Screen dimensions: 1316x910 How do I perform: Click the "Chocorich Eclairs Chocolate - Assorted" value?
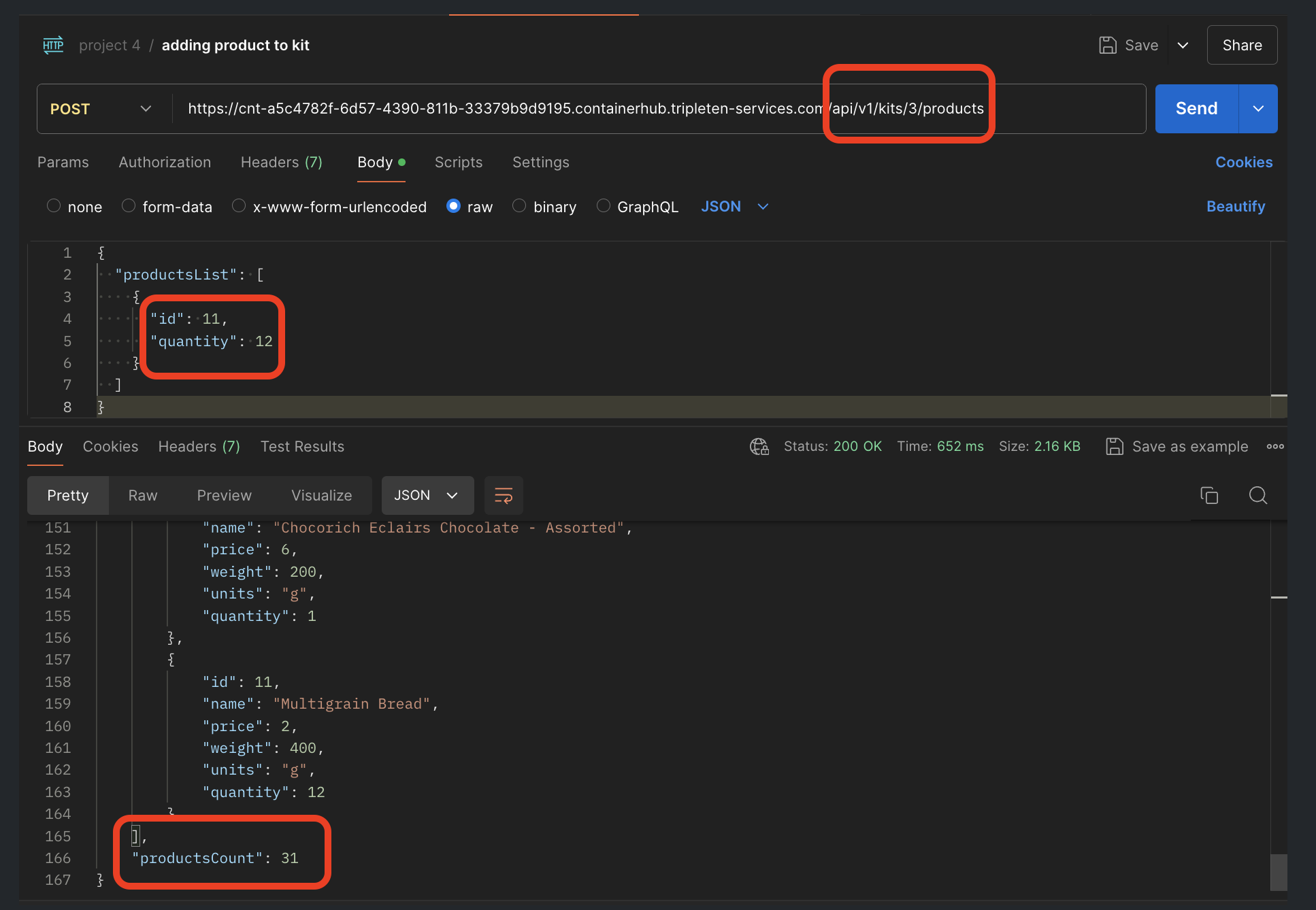click(448, 528)
